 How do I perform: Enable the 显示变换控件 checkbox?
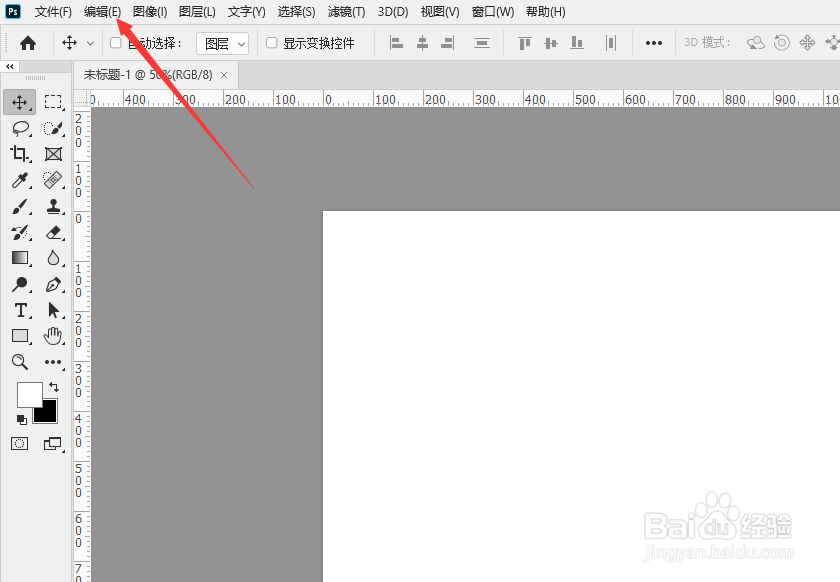pos(272,42)
